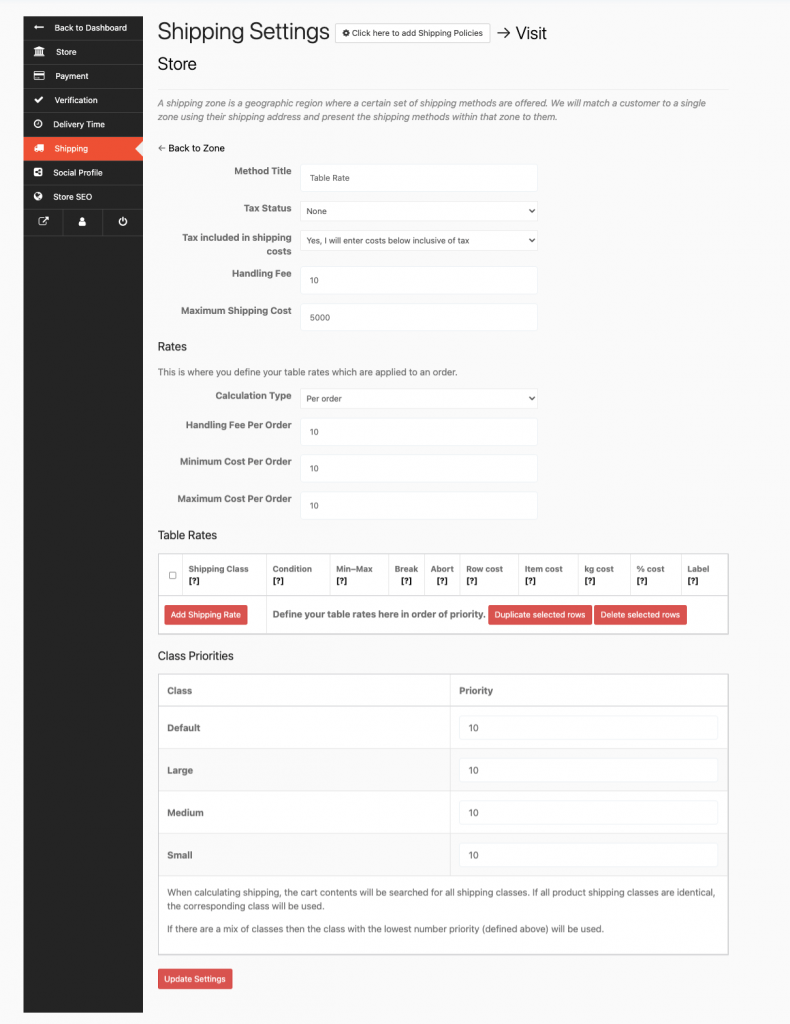Screen dimensions: 790x1024
Task: Focus the Maximum Shipping Cost field
Action: (x=419, y=317)
